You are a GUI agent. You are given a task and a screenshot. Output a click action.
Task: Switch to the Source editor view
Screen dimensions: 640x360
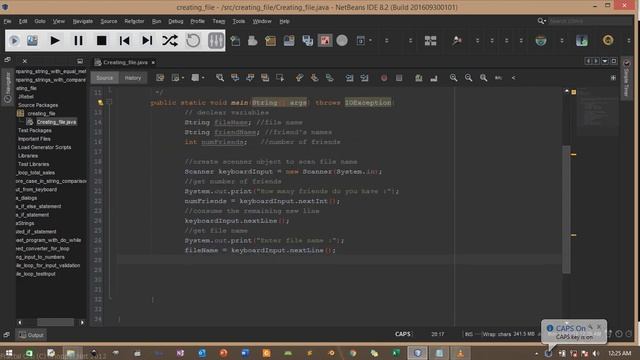coord(104,78)
